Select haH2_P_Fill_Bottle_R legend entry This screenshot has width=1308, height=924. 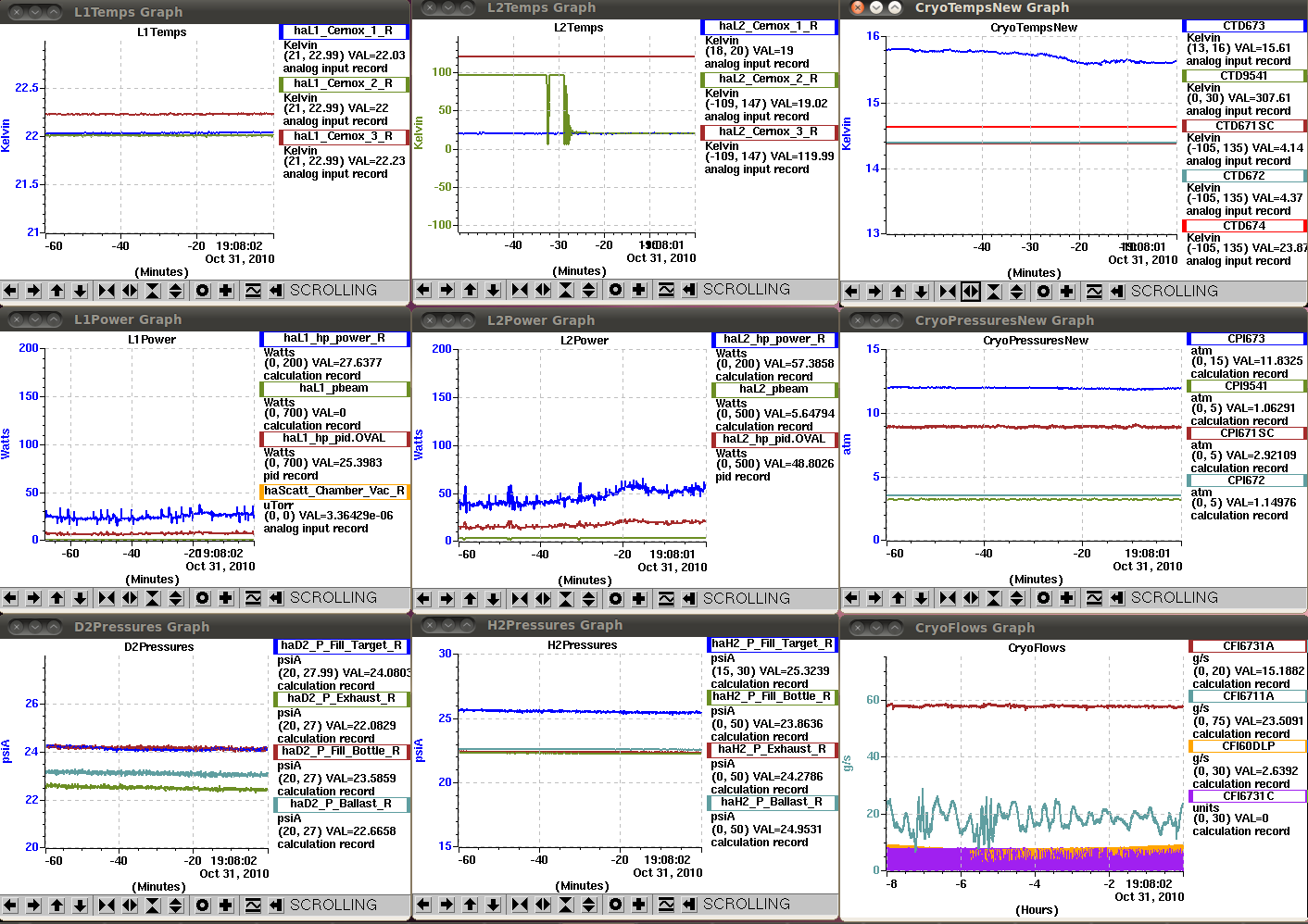(773, 697)
